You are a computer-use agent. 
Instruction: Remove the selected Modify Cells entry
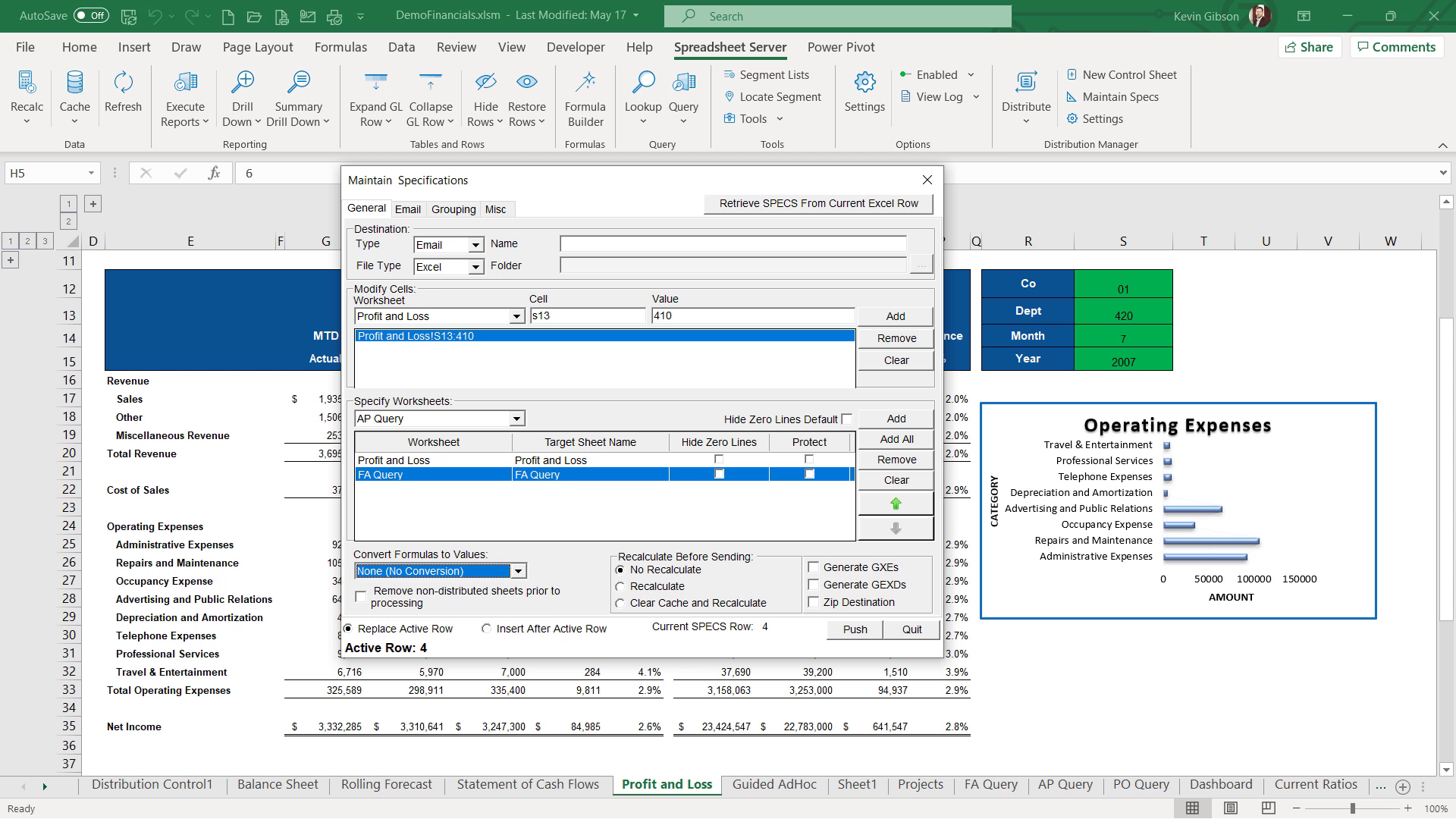pyautogui.click(x=896, y=338)
